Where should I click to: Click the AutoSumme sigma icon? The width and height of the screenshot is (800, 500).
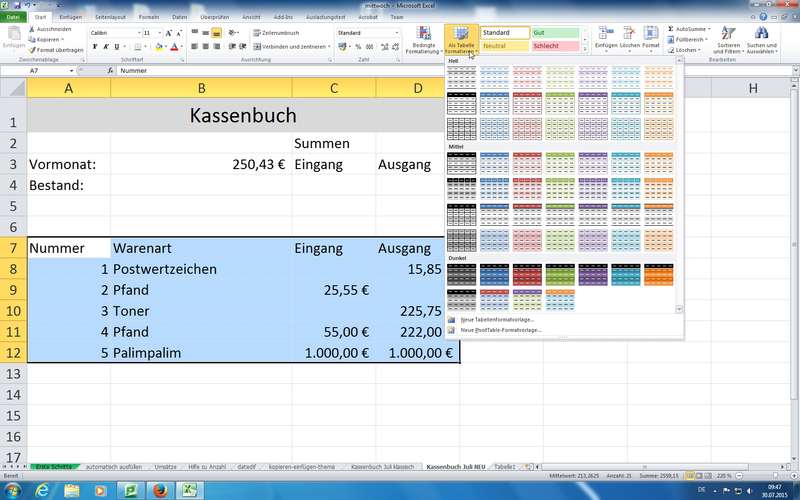coord(669,29)
